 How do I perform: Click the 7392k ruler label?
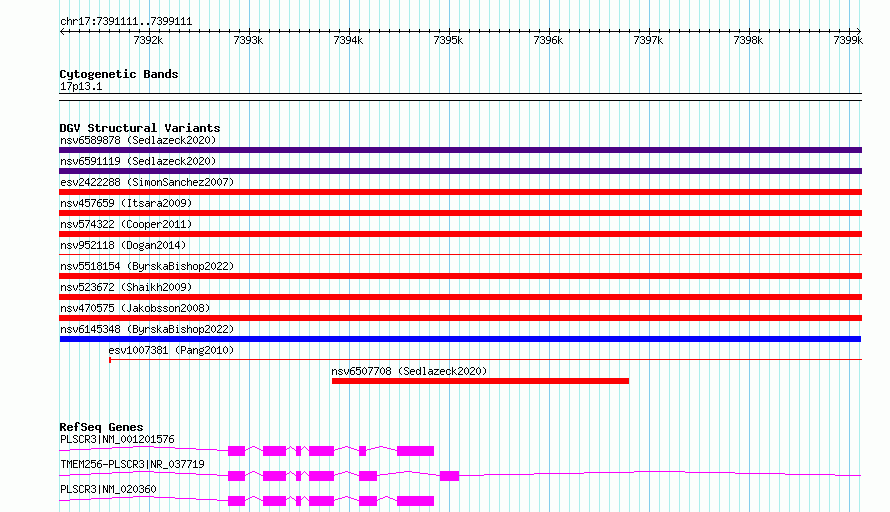[148, 40]
